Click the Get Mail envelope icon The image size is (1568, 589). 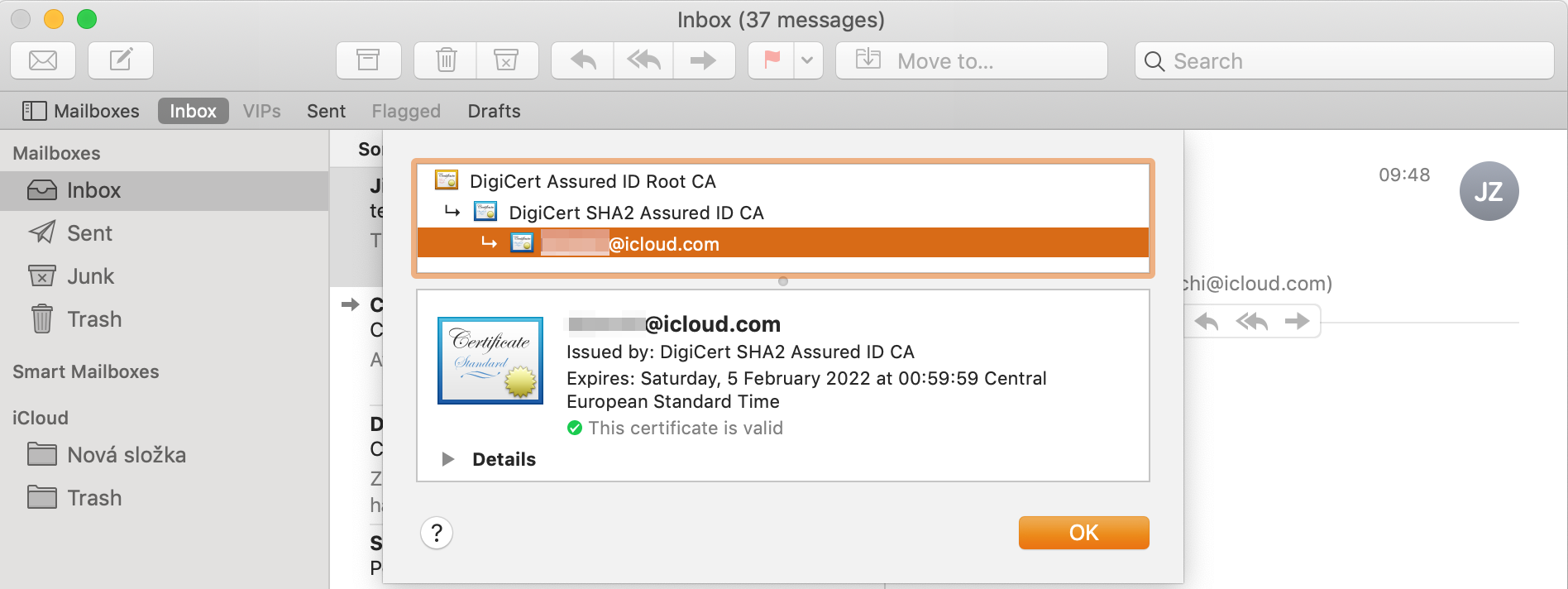(x=43, y=60)
